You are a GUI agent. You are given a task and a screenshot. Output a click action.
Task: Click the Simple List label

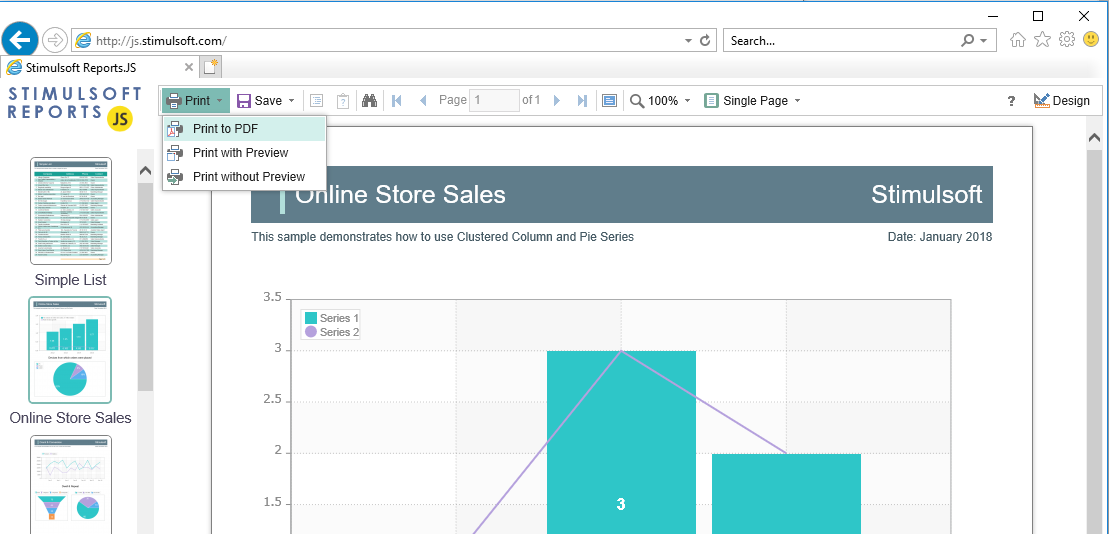point(71,280)
